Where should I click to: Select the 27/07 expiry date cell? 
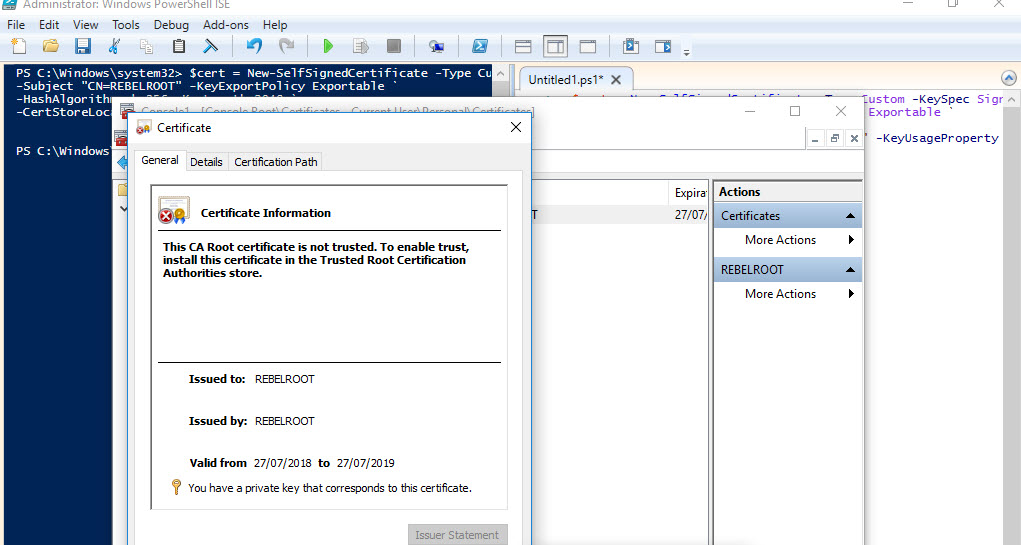coord(690,214)
